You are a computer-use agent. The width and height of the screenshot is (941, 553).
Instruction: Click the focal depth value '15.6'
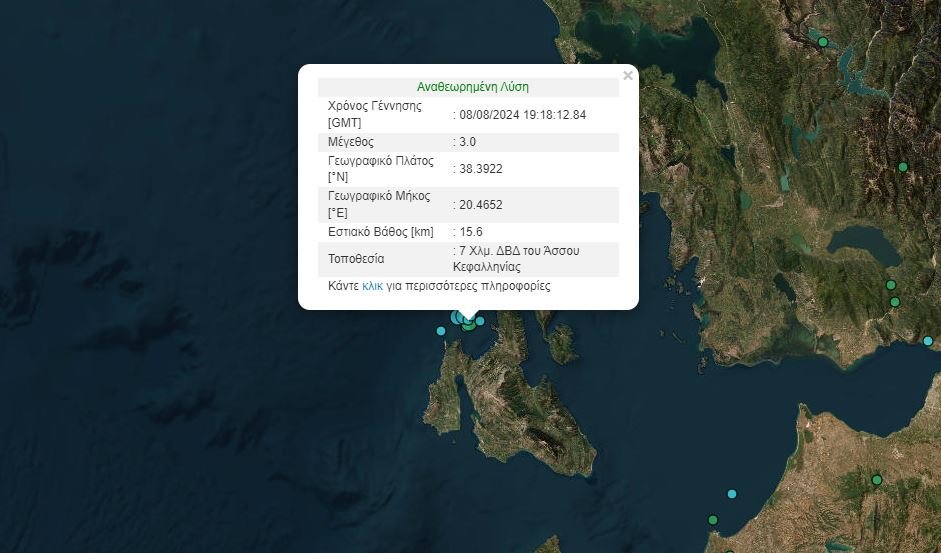tap(471, 232)
